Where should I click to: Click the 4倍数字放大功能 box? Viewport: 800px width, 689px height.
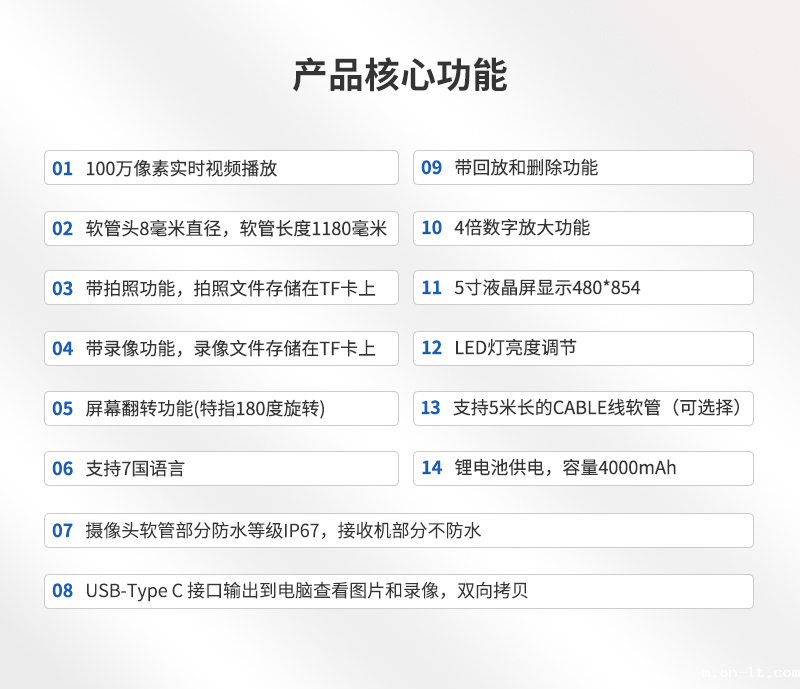pos(583,228)
